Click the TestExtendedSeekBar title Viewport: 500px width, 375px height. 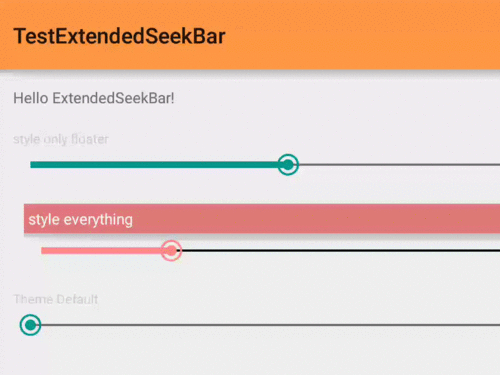(119, 36)
